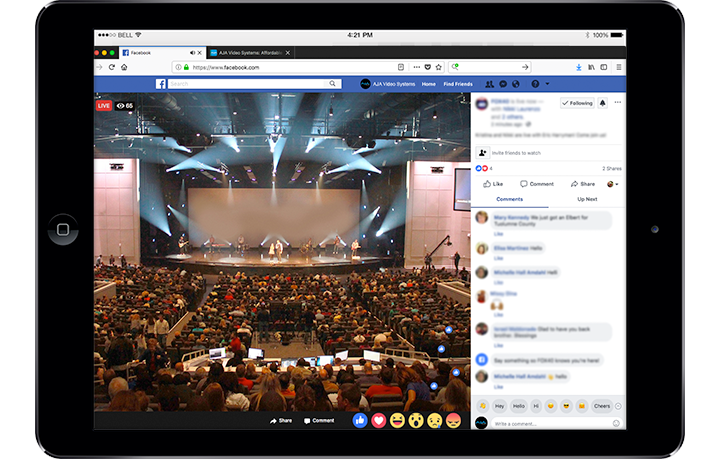Open the page actions three-dot menu
Screen dimensions: 720x459
coord(416,67)
